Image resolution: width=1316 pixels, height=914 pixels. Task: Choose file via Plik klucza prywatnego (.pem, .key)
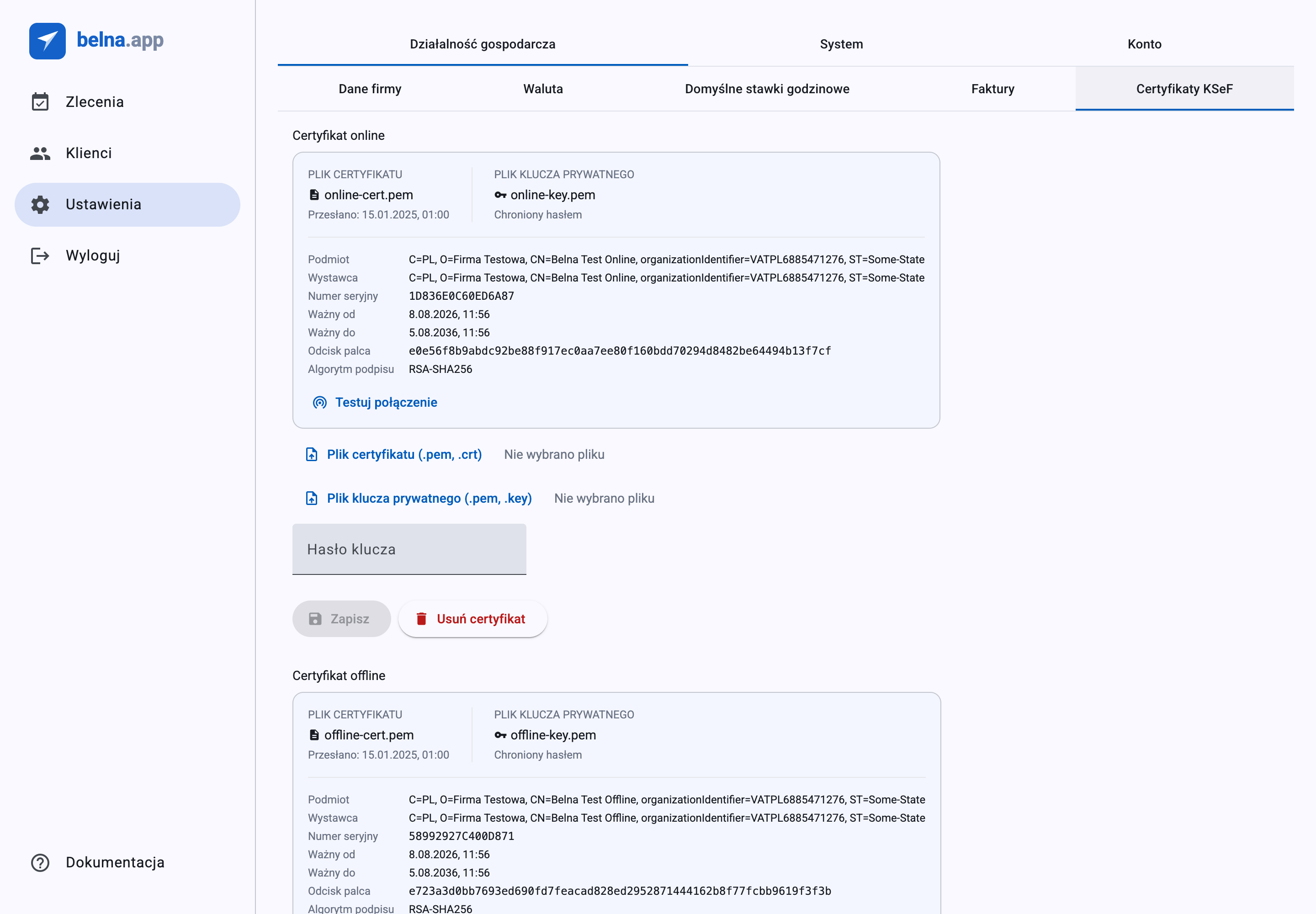point(419,498)
